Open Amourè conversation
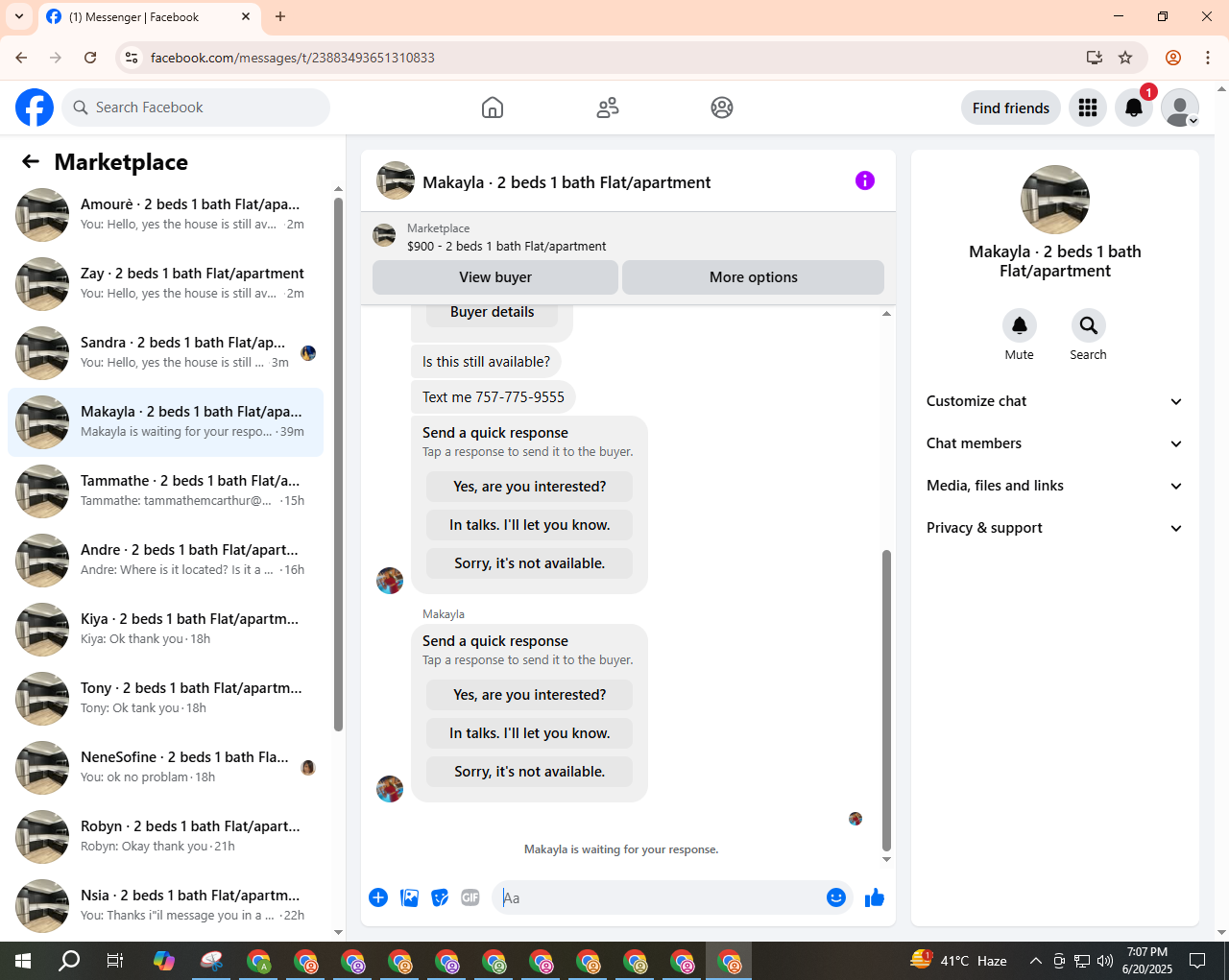 click(x=165, y=215)
